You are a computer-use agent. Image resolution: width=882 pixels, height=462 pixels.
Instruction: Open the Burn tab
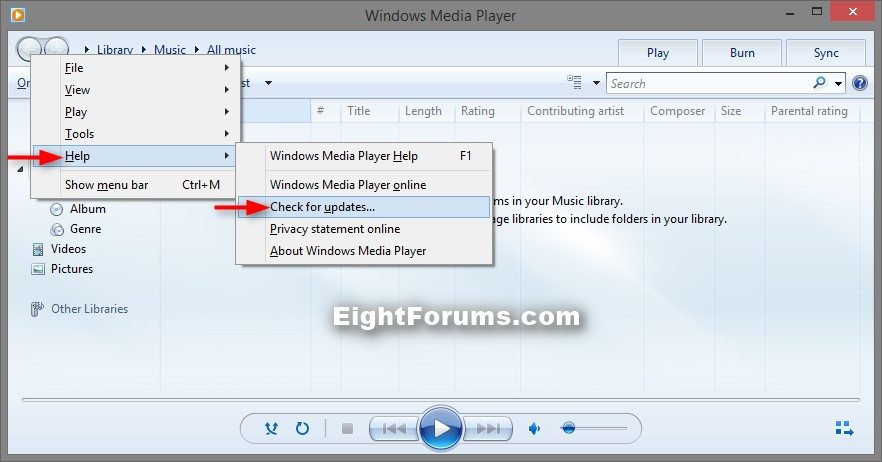pos(741,53)
